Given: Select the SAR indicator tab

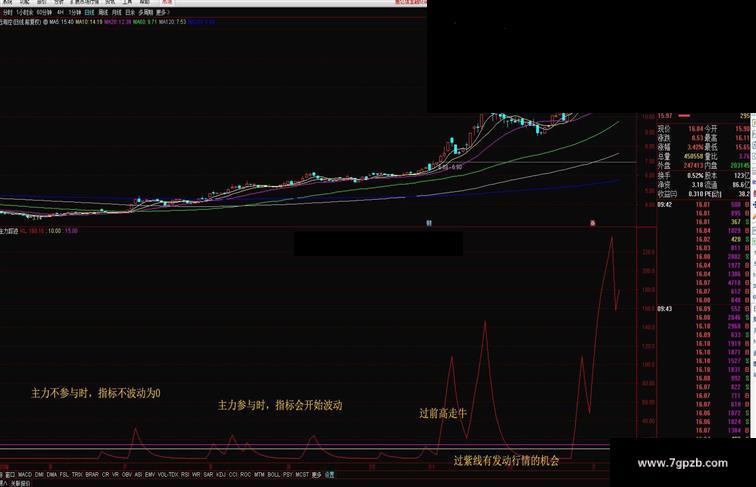Looking at the screenshot, I should point(208,475).
